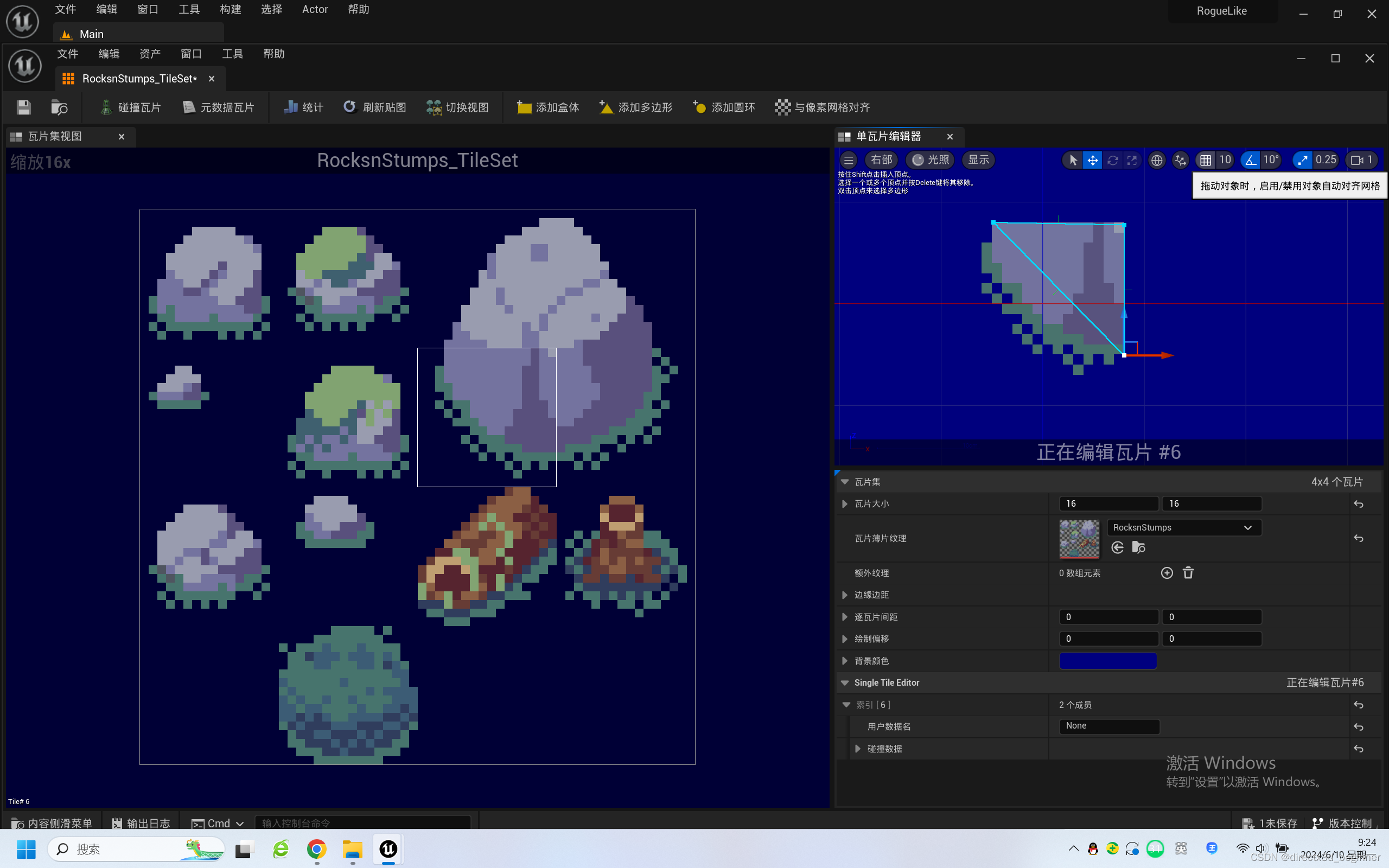Select the translate move tool in viewport
This screenshot has height=868, width=1389.
tap(1092, 160)
